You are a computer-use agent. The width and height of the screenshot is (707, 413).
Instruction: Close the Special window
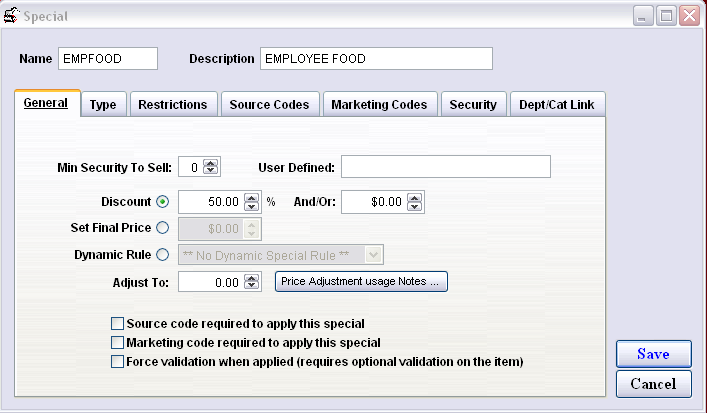[x=690, y=16]
